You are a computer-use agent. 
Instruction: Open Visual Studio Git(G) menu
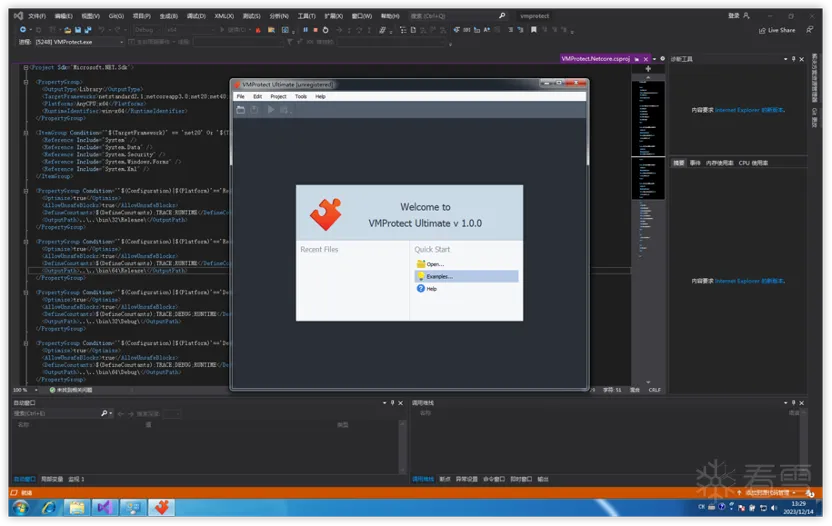pyautogui.click(x=116, y=16)
